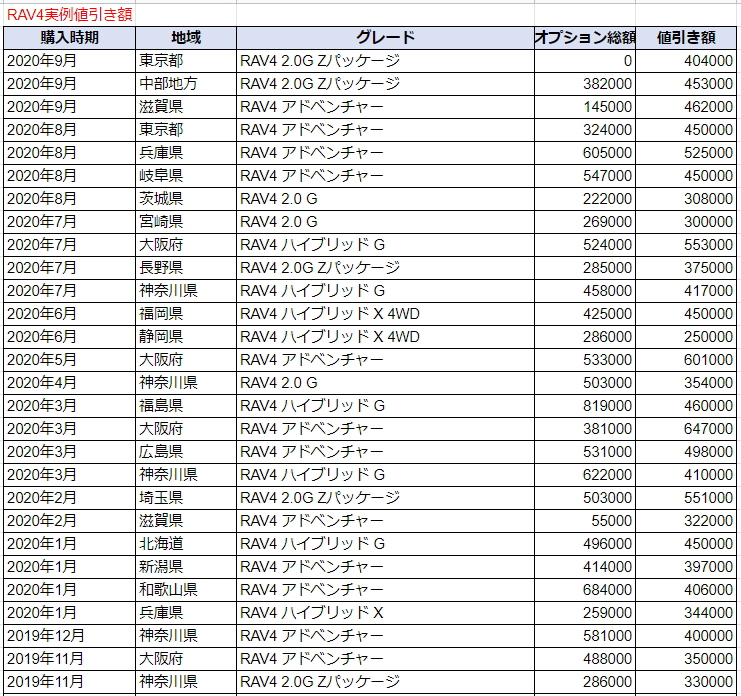Select the 福島県 region cell
This screenshot has height=696, width=741.
point(186,406)
